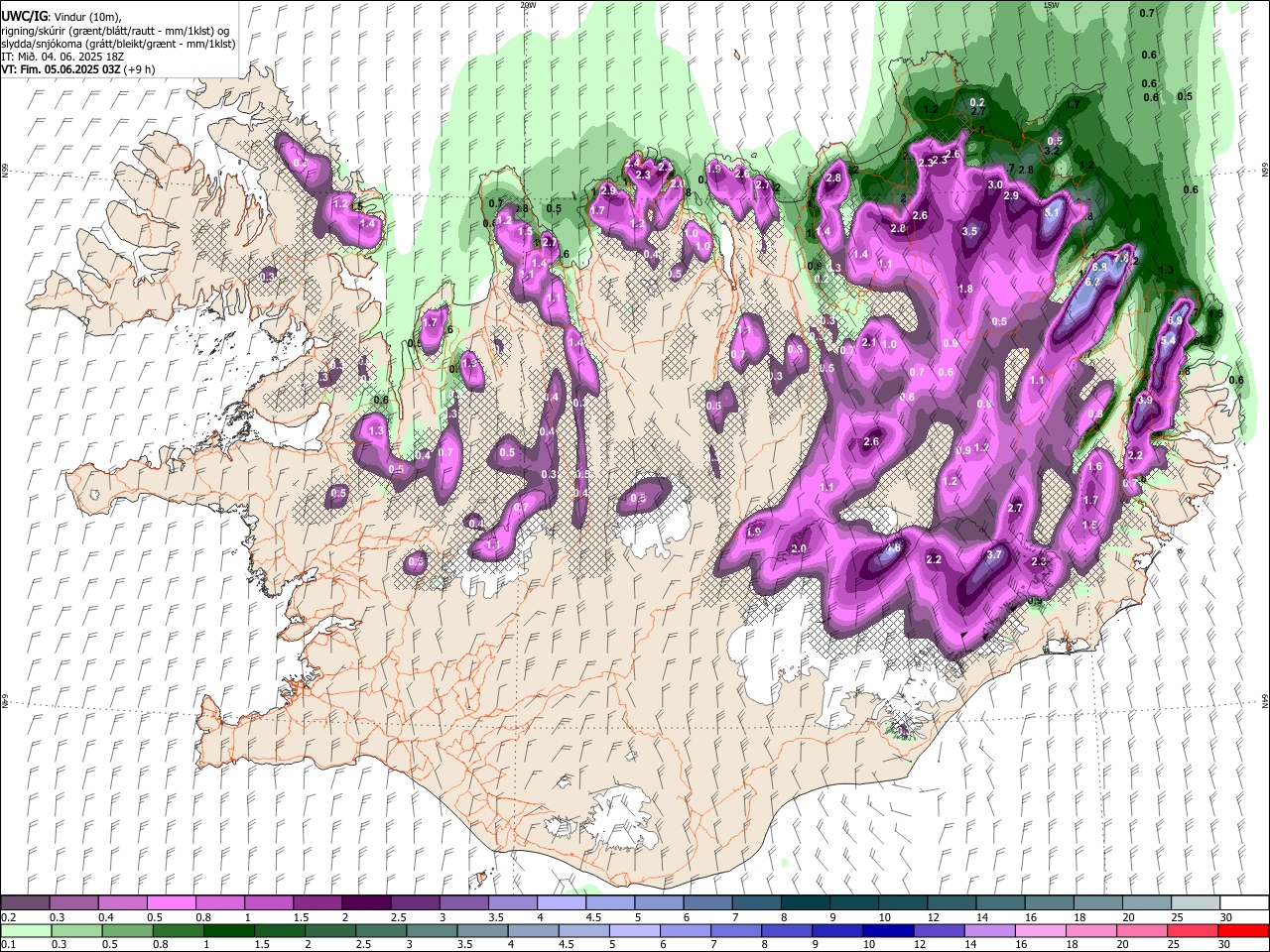Select the snow legend swatch between 12 and 14
Viewport: 1270px width, 952px height.
tap(950, 902)
